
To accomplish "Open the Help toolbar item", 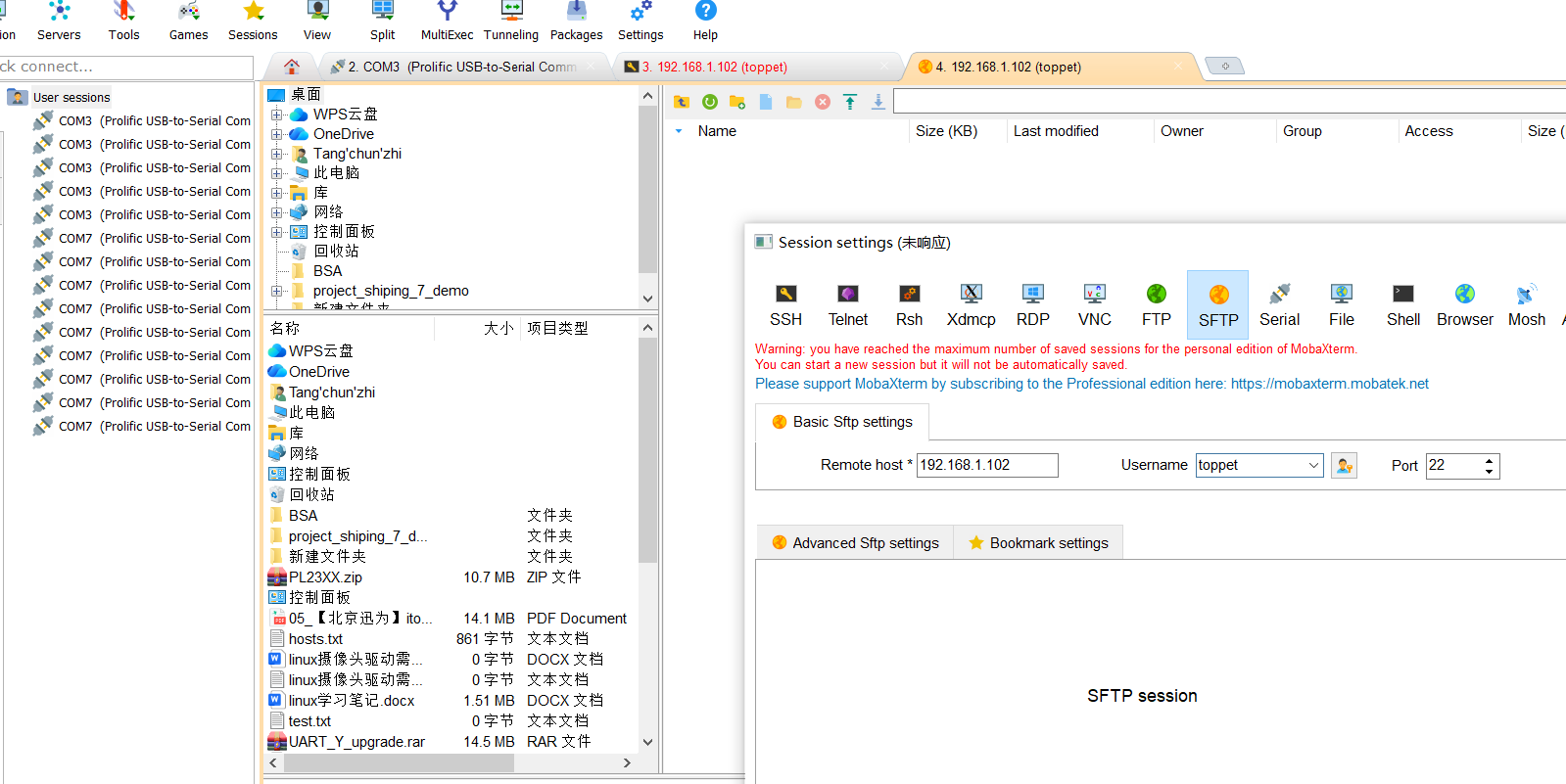I will coord(705,22).
